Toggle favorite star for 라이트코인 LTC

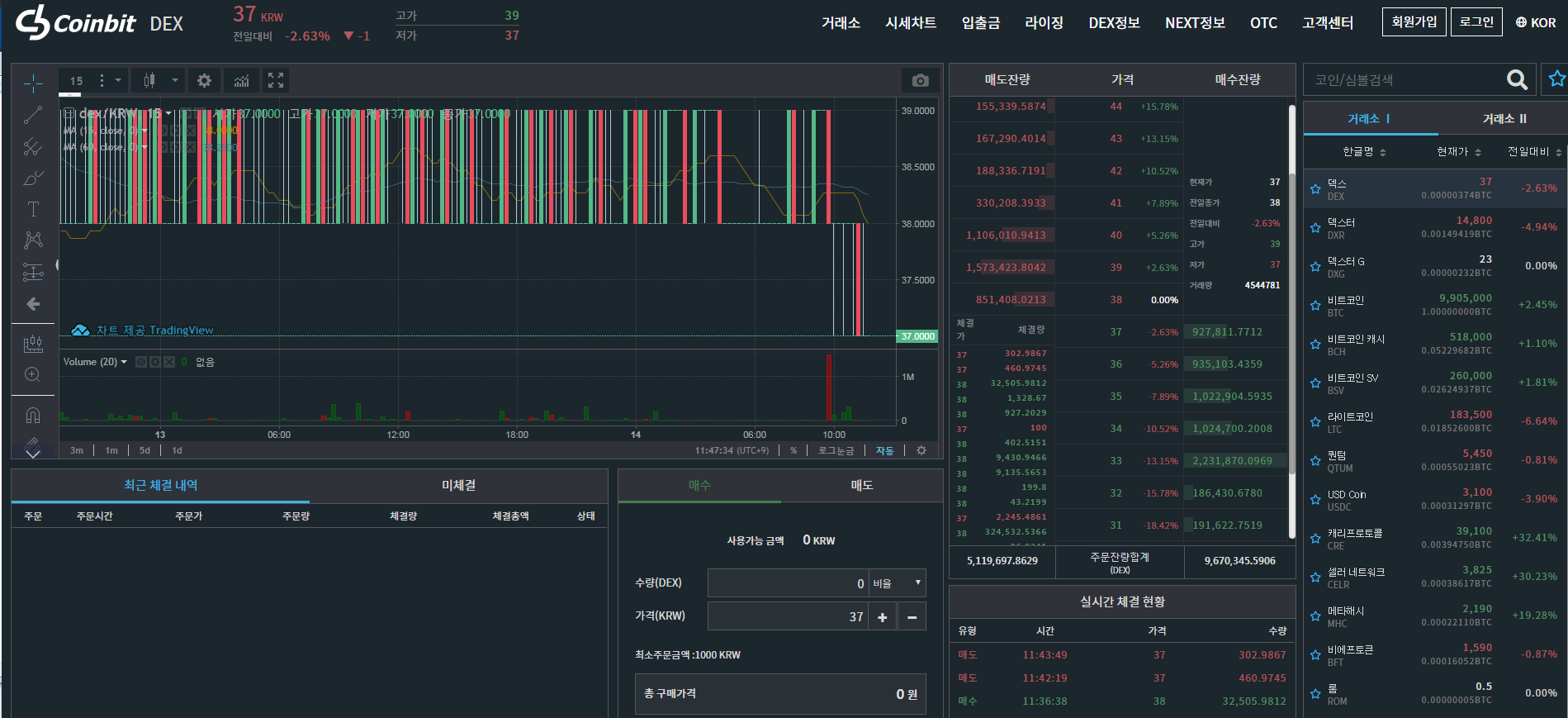point(1315,421)
